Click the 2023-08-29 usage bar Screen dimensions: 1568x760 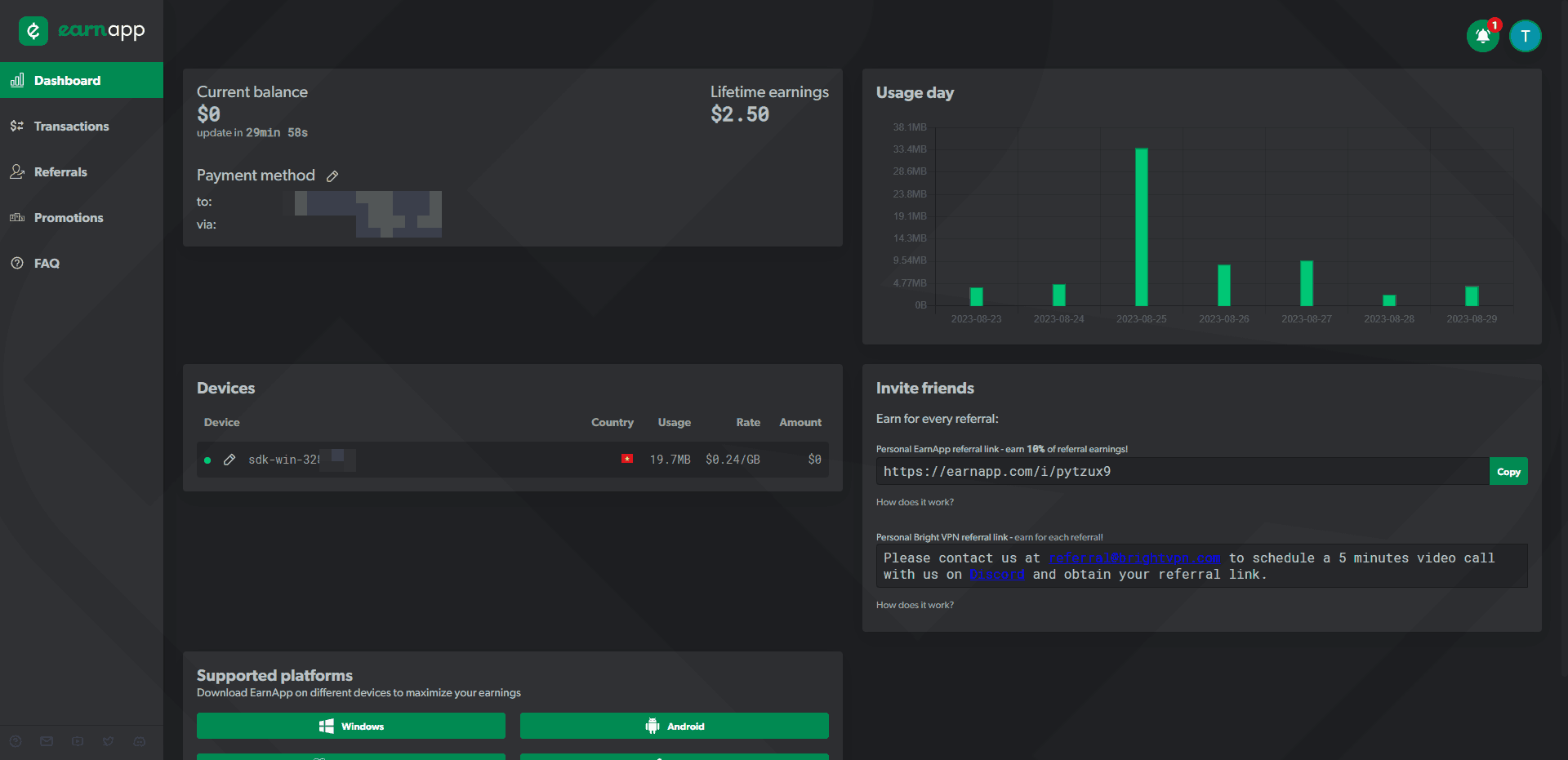tap(1472, 296)
